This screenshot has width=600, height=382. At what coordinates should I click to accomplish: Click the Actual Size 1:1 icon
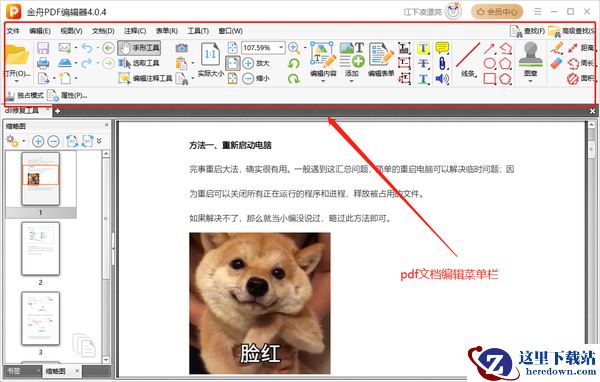(210, 54)
